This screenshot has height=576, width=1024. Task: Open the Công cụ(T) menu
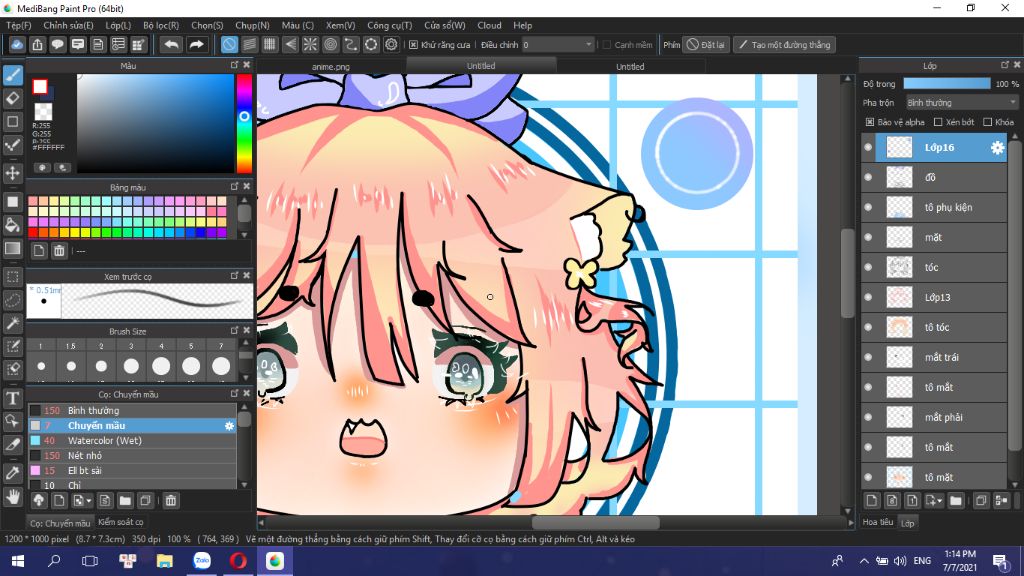point(389,25)
